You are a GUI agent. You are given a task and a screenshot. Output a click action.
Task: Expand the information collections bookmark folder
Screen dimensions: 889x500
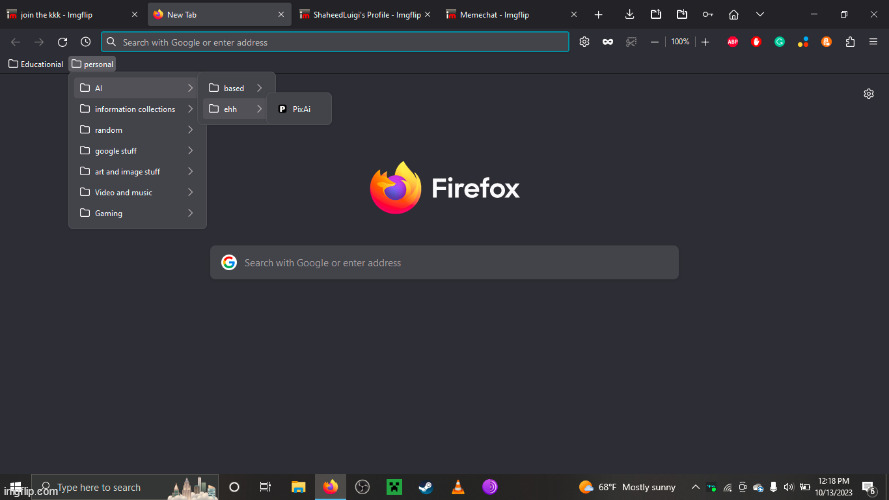(x=136, y=109)
